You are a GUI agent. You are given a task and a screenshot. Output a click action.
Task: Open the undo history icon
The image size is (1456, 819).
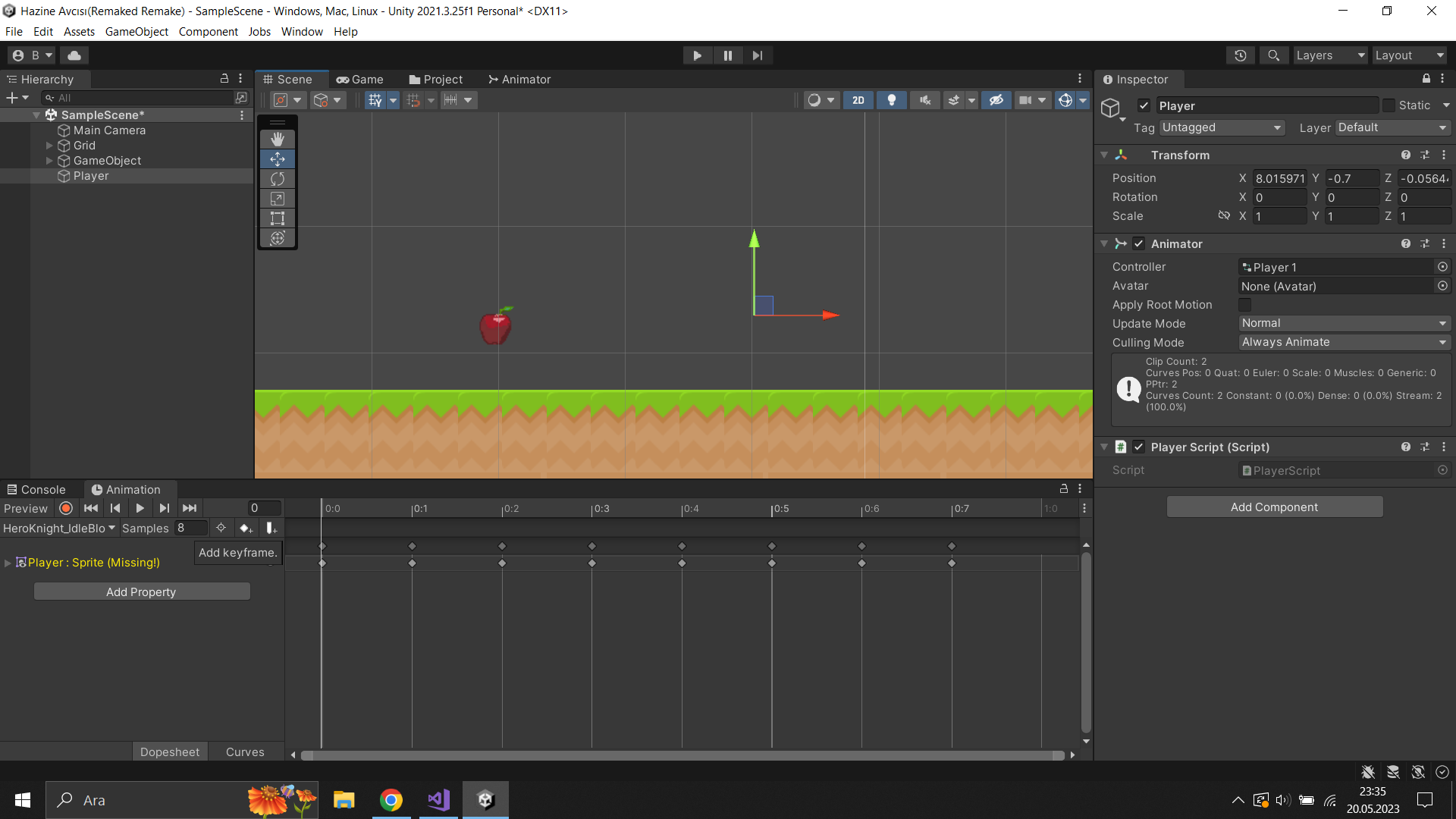(1241, 55)
